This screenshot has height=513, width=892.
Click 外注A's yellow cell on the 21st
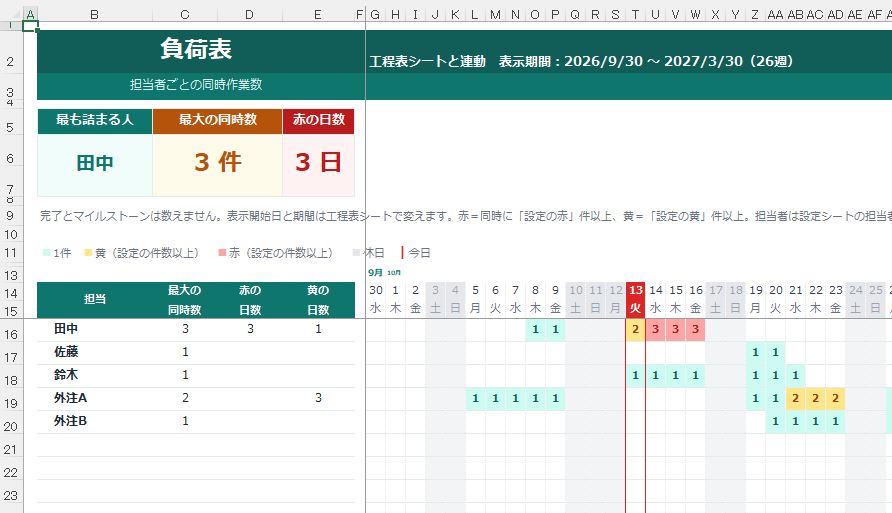tap(795, 398)
